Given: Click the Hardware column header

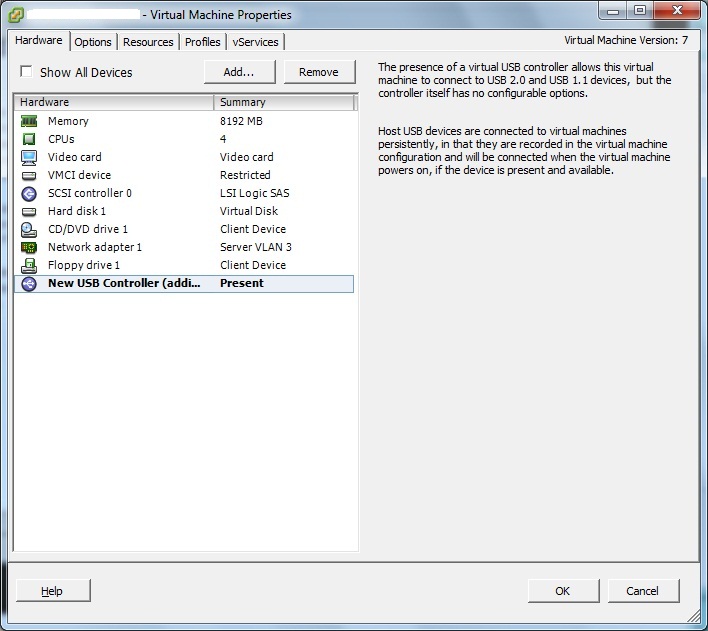Looking at the screenshot, I should tap(114, 102).
